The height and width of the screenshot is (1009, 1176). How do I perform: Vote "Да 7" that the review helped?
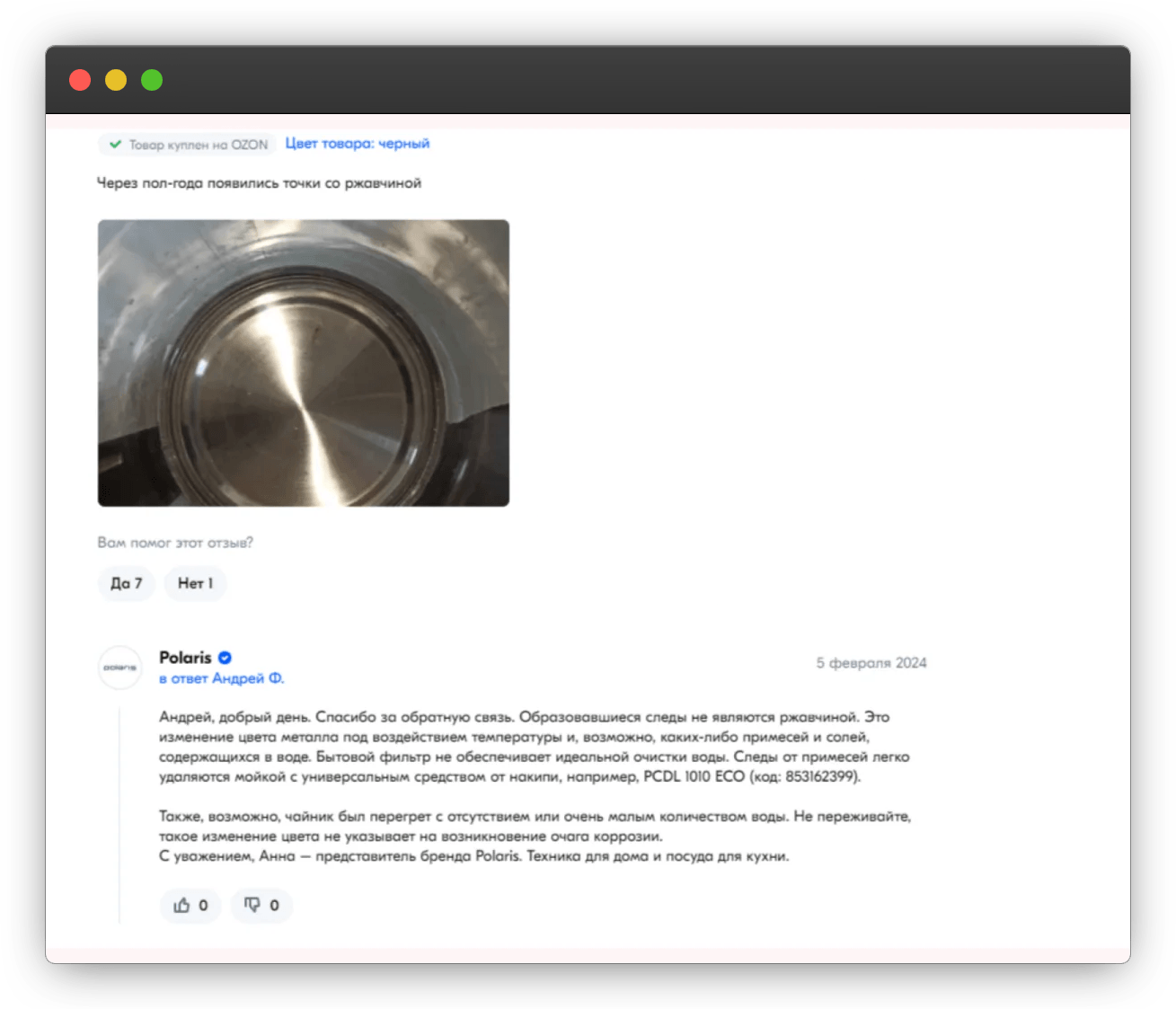point(126,583)
